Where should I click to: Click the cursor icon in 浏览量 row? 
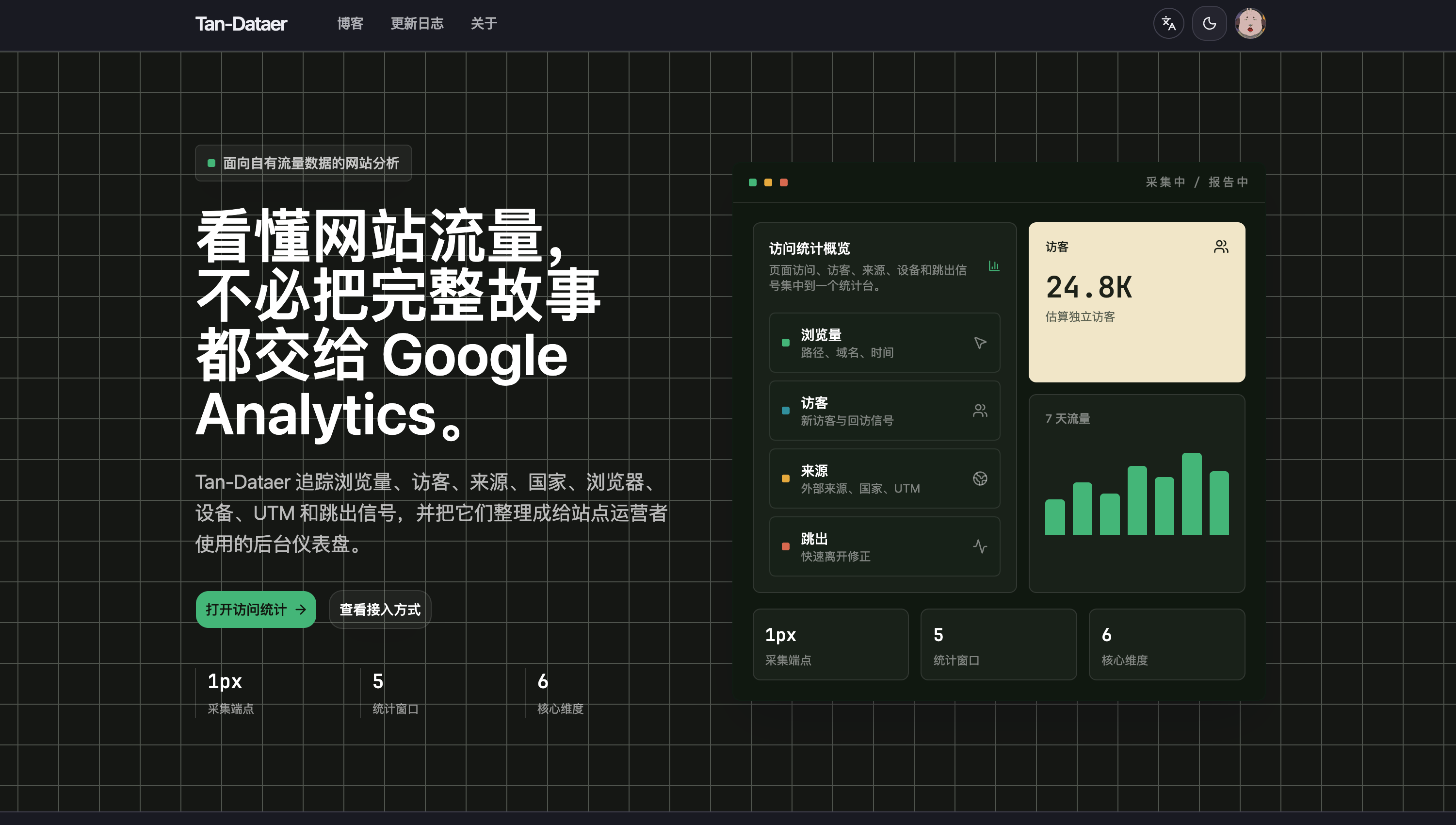[980, 343]
